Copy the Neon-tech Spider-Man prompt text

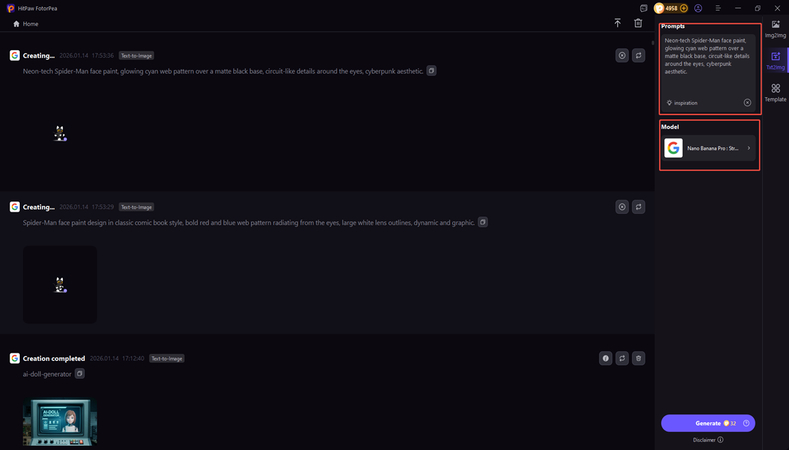431,71
